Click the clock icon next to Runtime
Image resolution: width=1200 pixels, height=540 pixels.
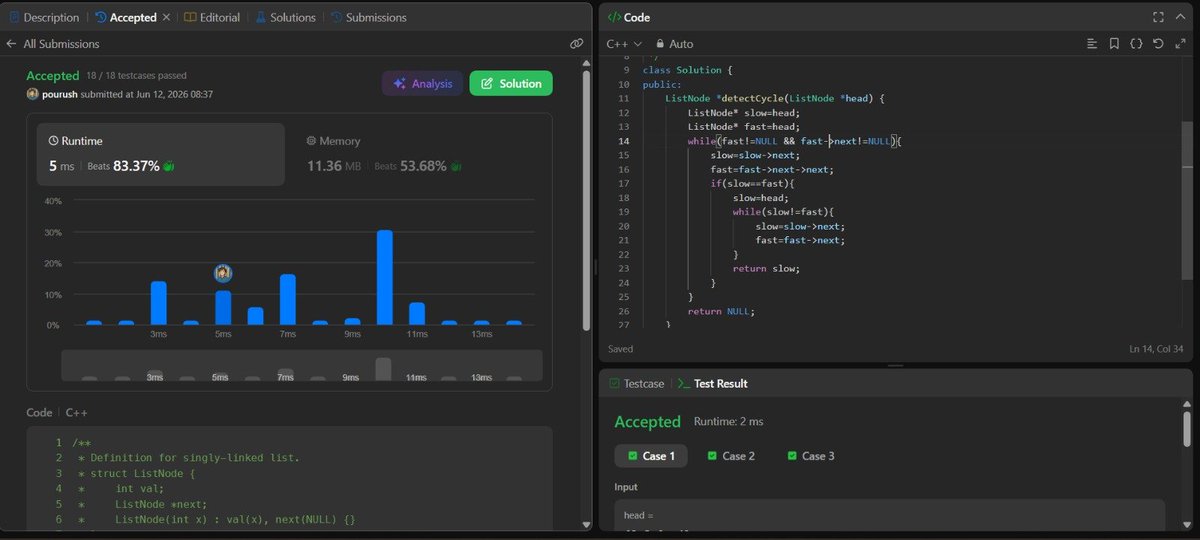pos(54,142)
